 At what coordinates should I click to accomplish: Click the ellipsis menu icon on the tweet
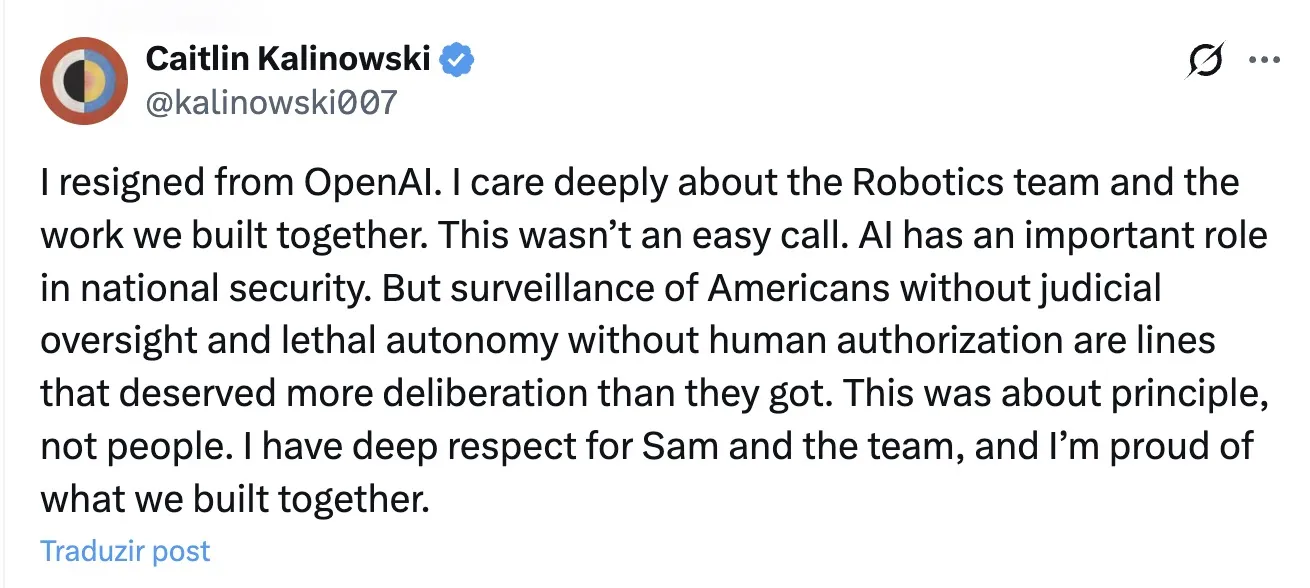tap(1265, 60)
